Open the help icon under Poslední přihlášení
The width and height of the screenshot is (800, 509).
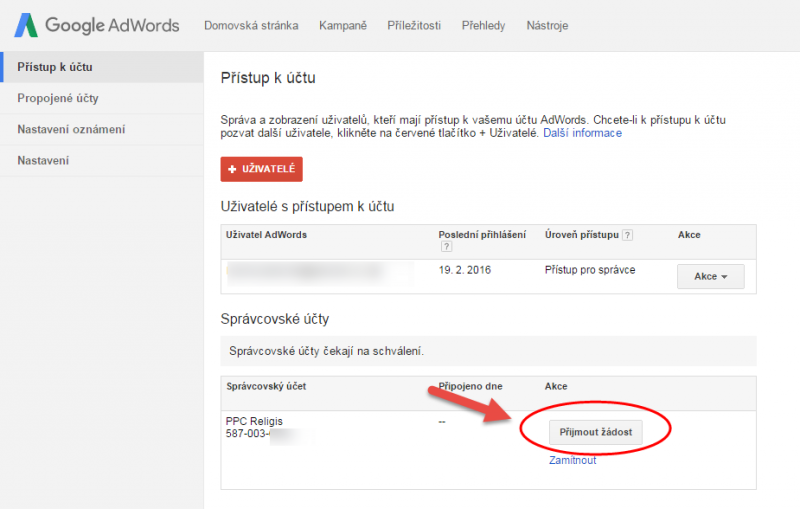click(x=446, y=247)
